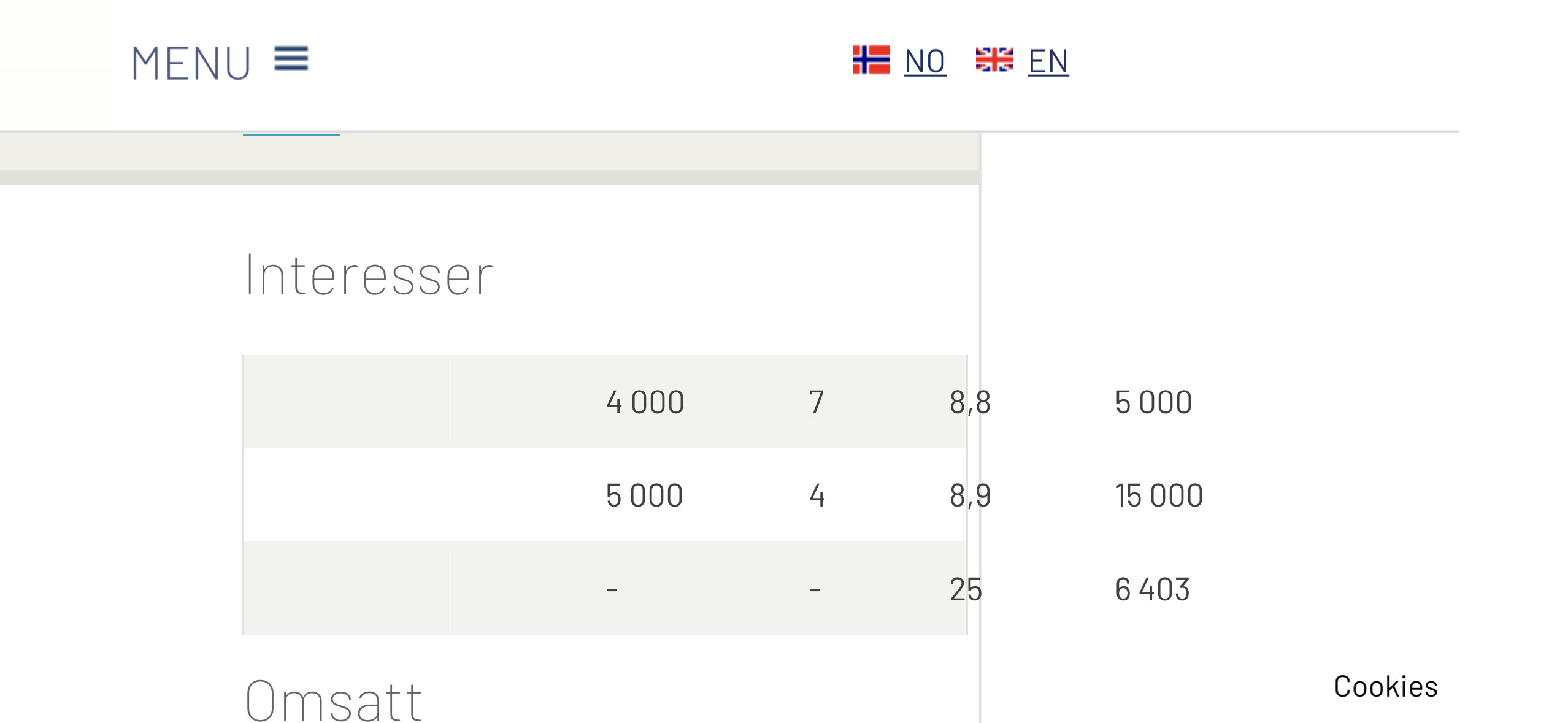The image size is (1568, 723).
Task: Click the 8,9 cell
Action: point(970,496)
